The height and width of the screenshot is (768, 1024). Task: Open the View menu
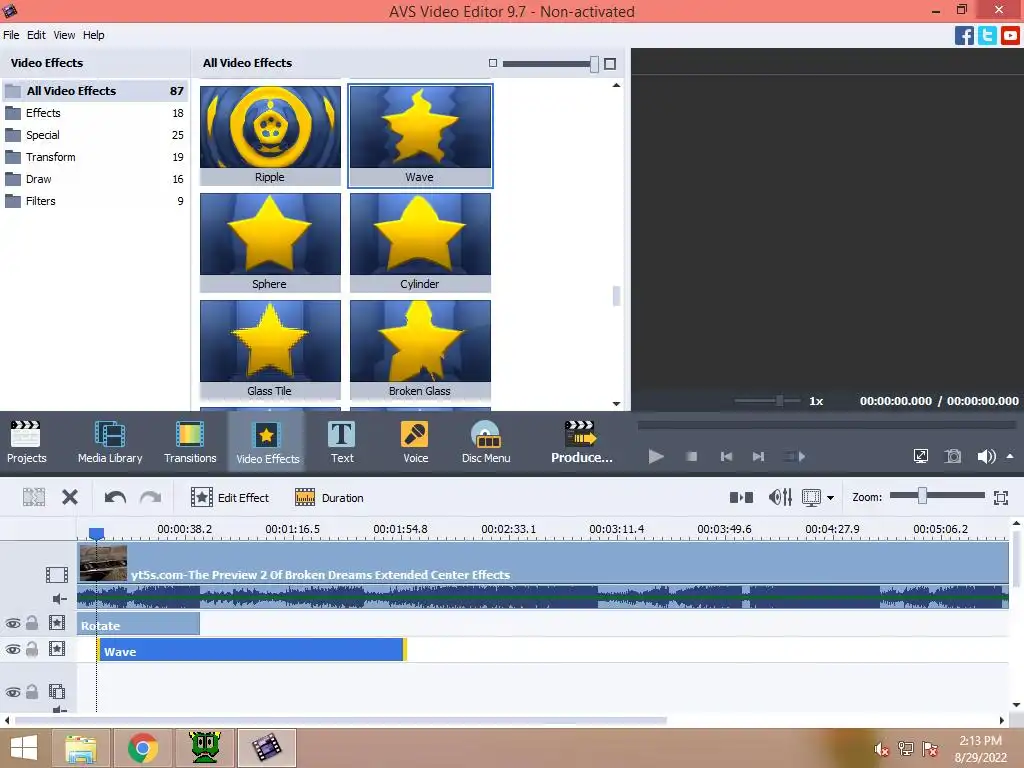click(x=64, y=35)
